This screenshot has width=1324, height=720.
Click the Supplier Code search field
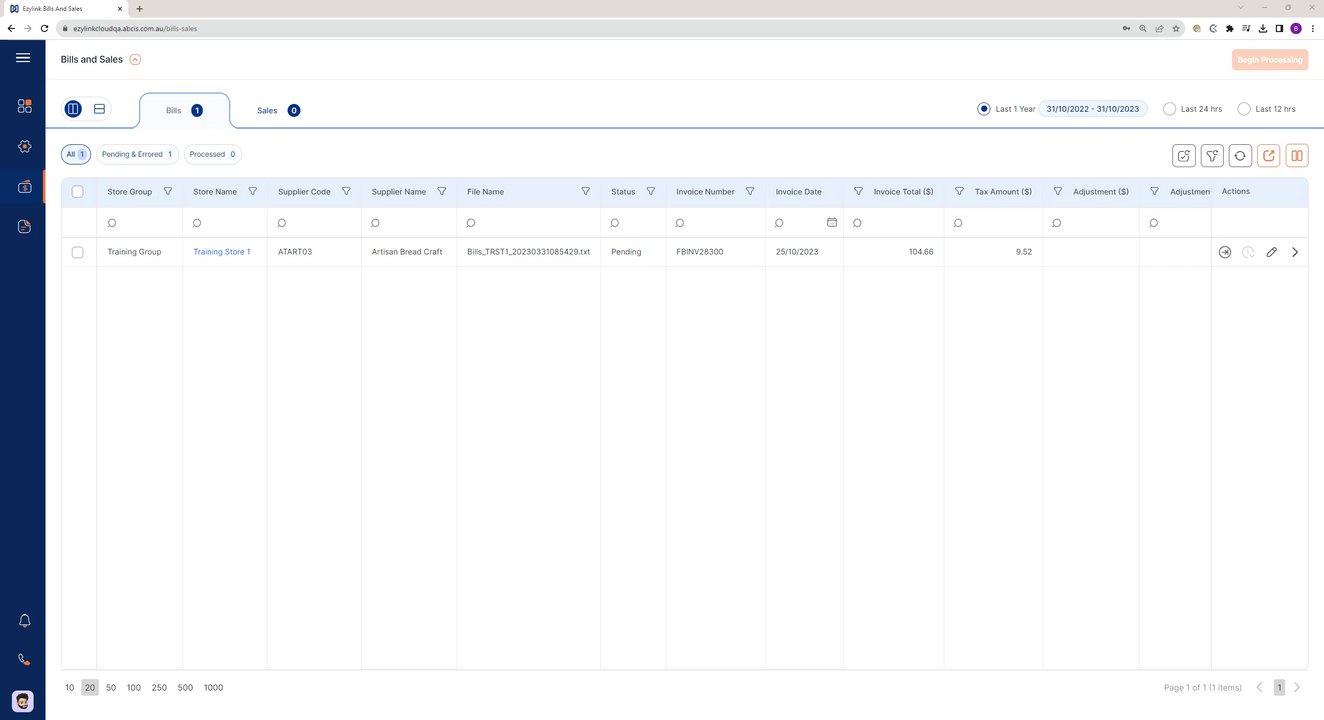[314, 223]
